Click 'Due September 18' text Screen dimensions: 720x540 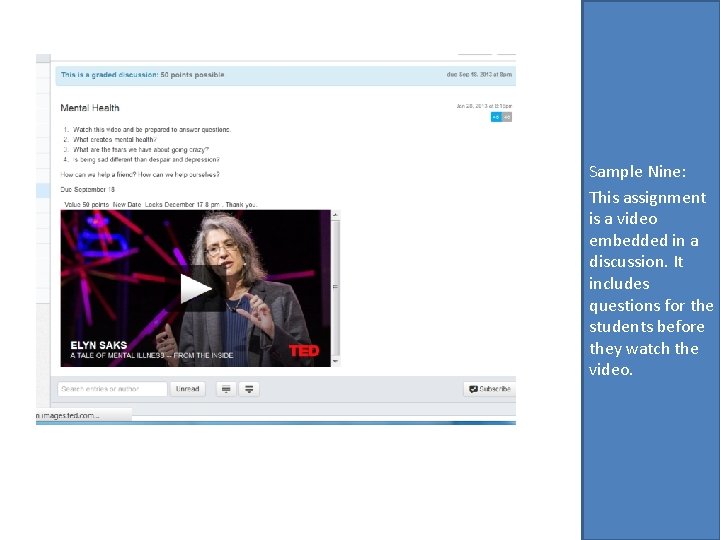(88, 189)
